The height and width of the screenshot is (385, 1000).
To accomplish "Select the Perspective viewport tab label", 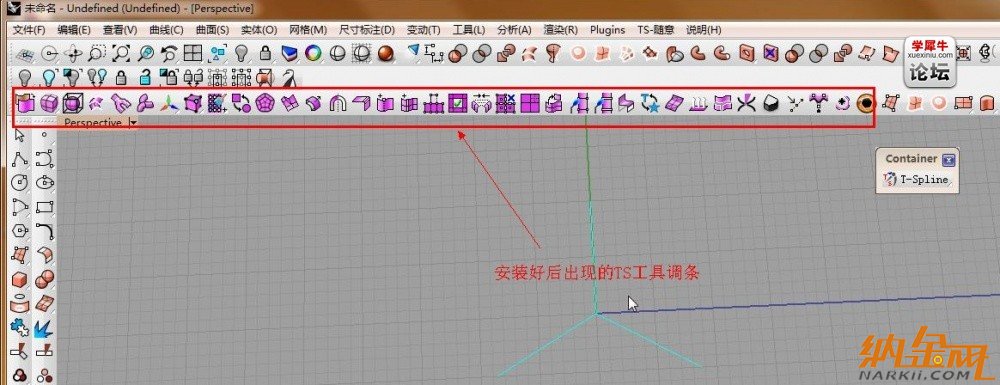I will coord(92,122).
